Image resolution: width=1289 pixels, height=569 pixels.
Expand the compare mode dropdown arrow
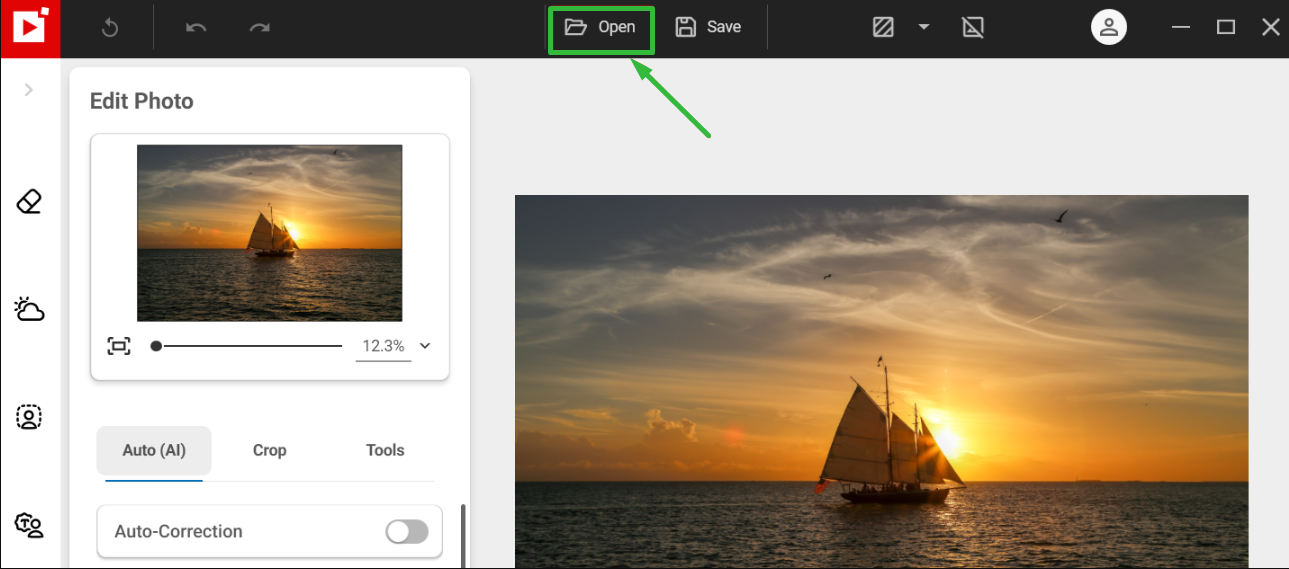click(x=924, y=28)
